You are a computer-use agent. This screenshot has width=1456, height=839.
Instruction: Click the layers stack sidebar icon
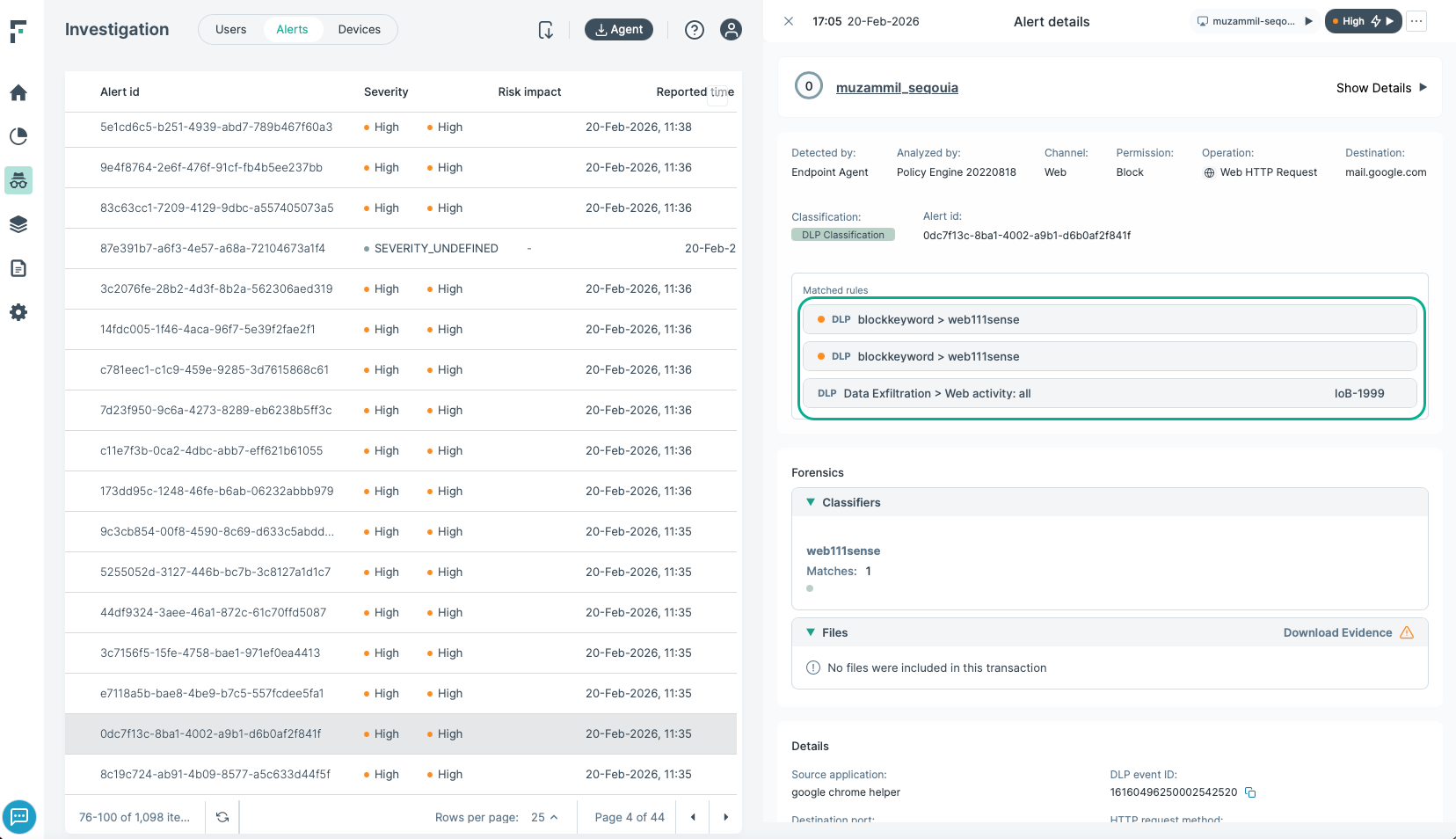(18, 224)
